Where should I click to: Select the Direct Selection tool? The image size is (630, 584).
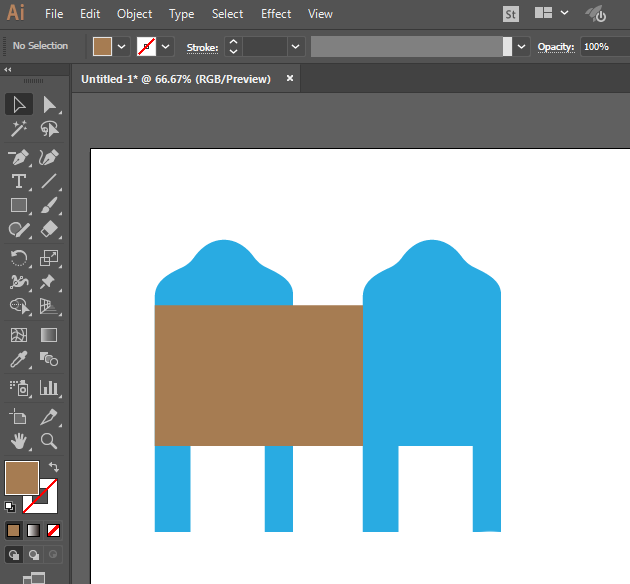coord(49,105)
